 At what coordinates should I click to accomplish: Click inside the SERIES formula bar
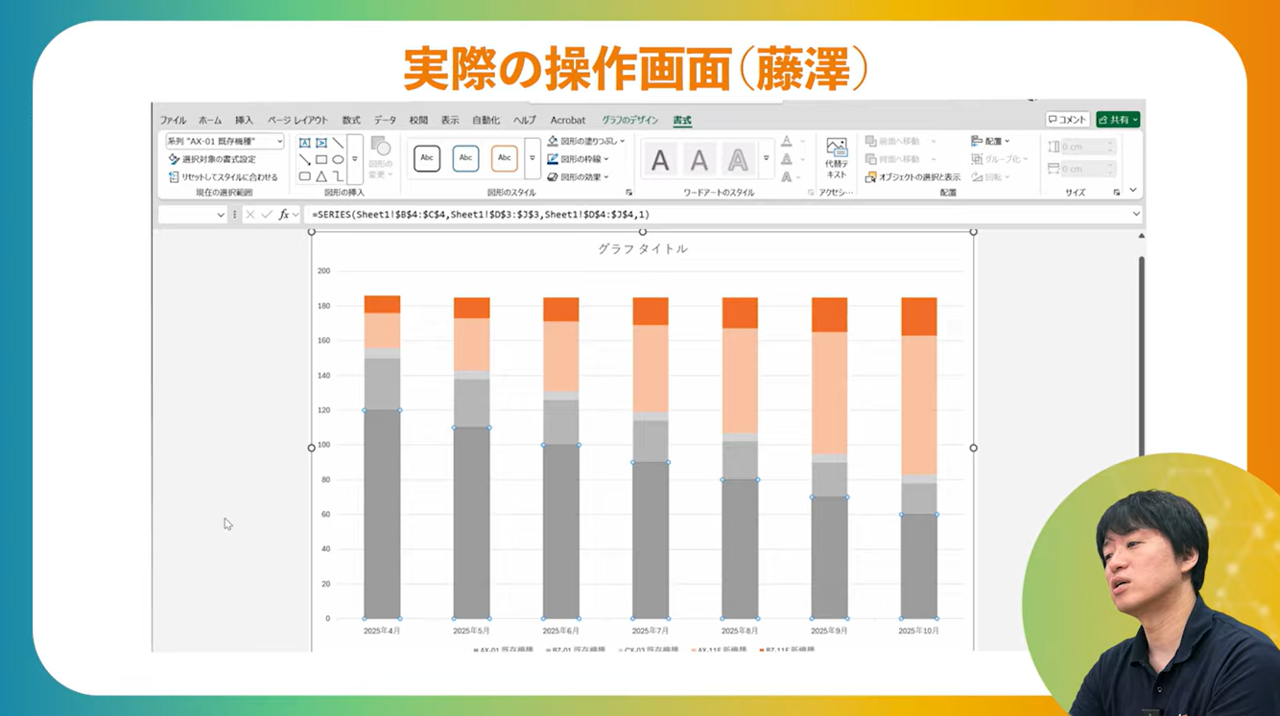[x=700, y=214]
